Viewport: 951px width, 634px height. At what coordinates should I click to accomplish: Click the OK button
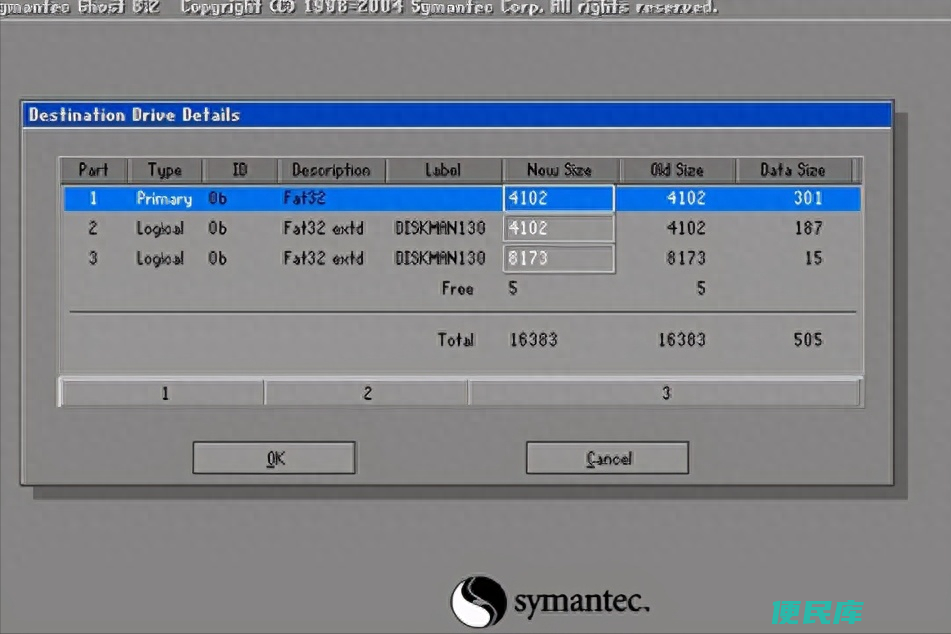274,457
